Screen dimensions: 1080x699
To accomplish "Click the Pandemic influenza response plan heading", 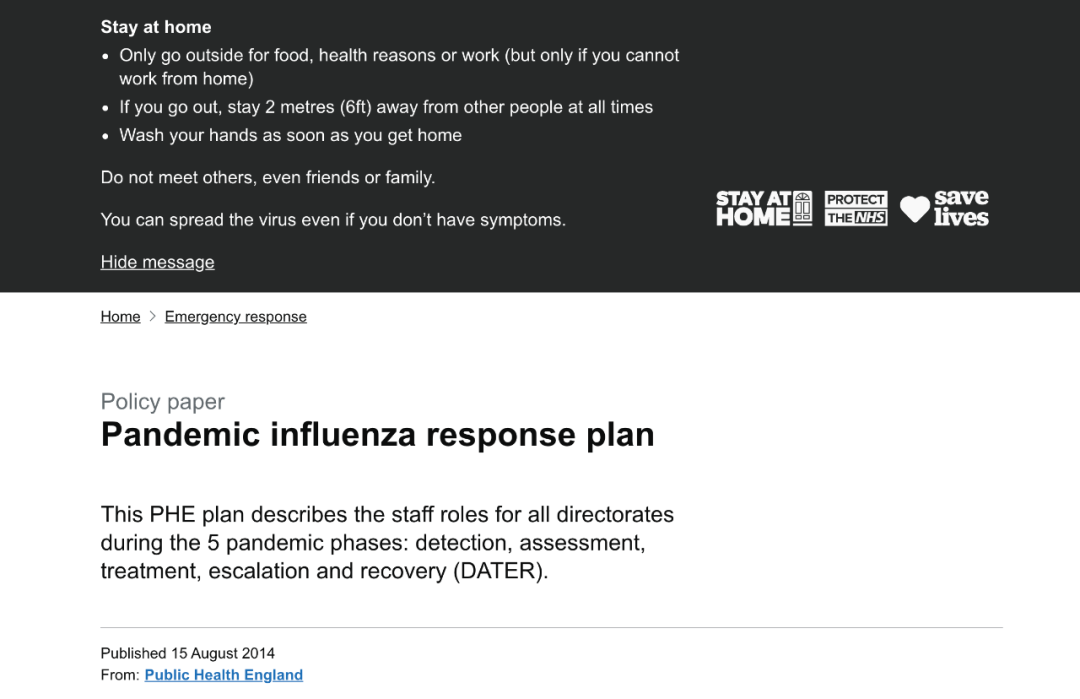I will pyautogui.click(x=377, y=435).
